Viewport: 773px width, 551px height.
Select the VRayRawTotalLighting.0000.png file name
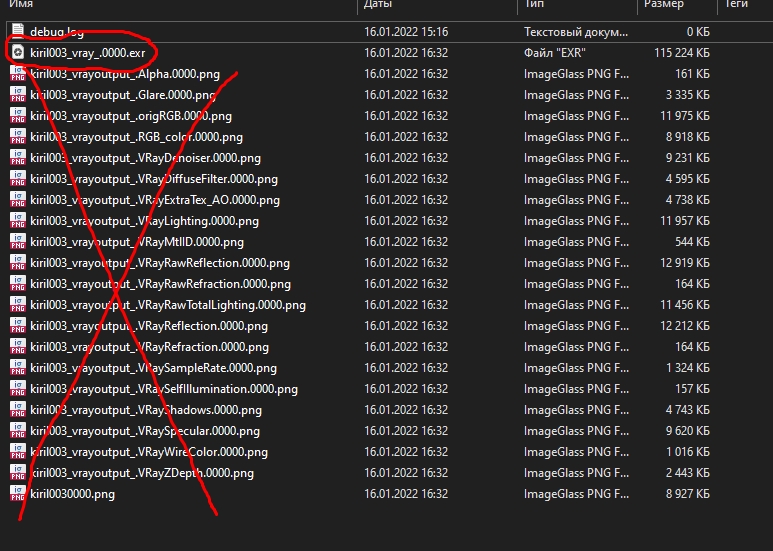[x=168, y=305]
